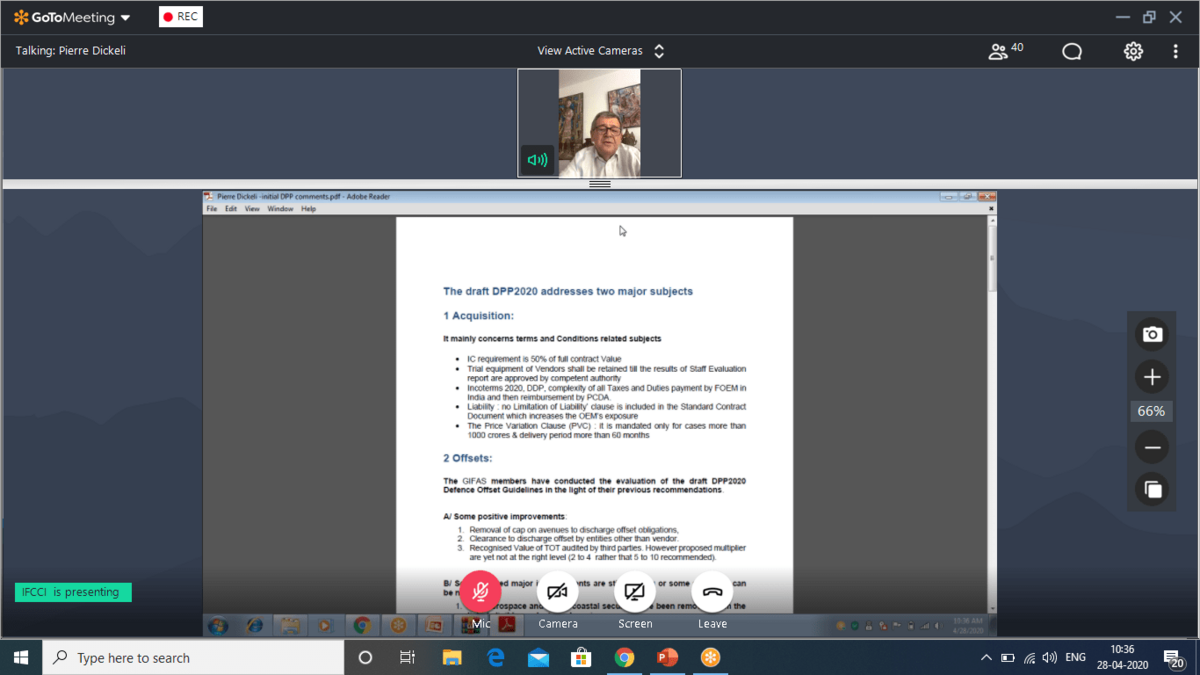Viewport: 1200px width, 675px height.
Task: Click the pop-out shared screen window icon
Action: tap(1152, 489)
